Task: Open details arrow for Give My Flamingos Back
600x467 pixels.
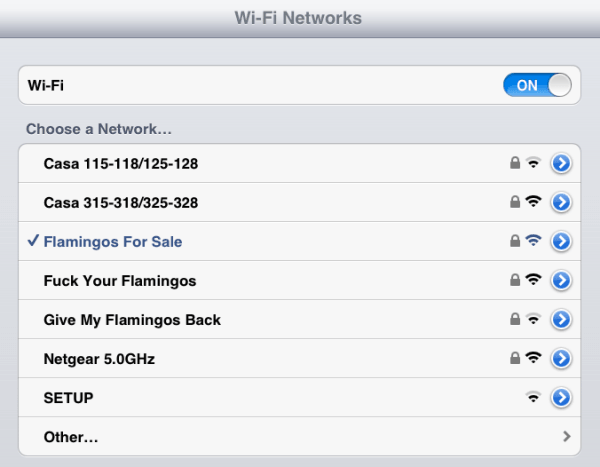Action: click(x=561, y=320)
